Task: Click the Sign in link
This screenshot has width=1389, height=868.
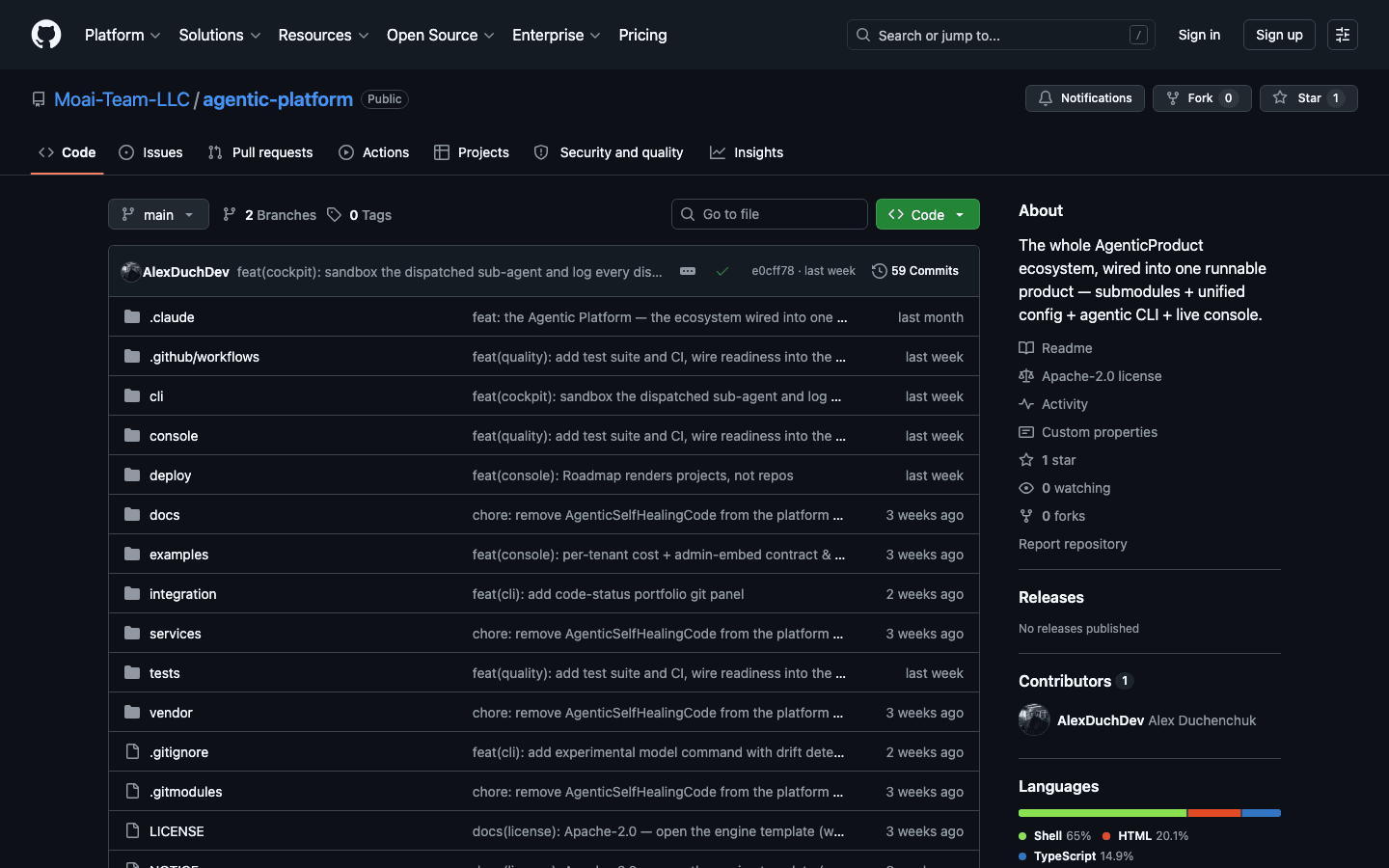Action: [1199, 35]
